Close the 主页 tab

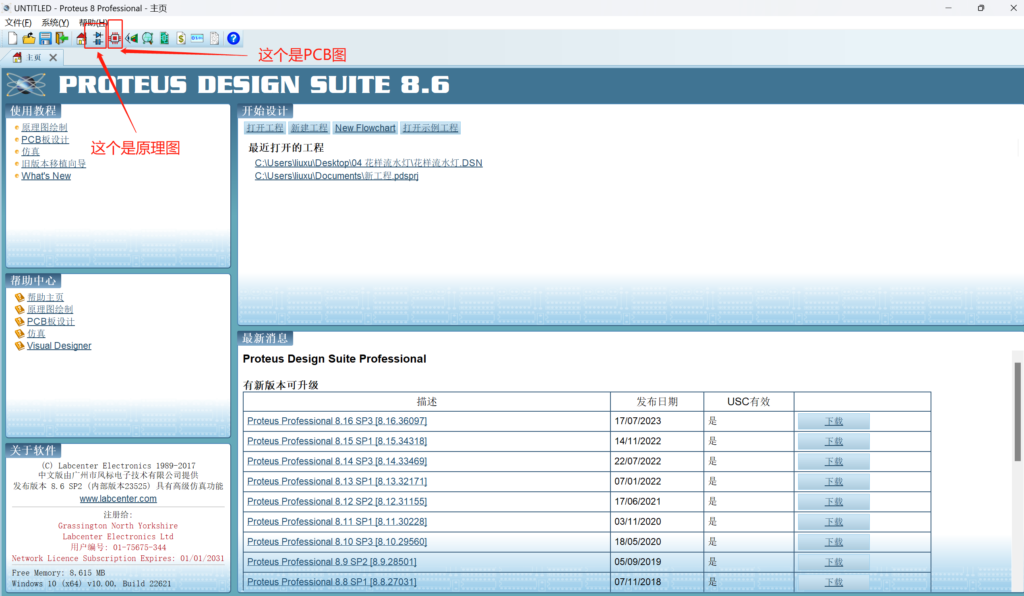tap(54, 58)
